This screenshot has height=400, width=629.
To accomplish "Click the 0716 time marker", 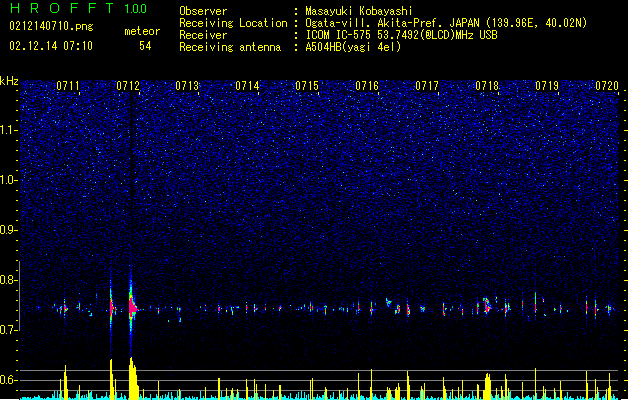I will (367, 86).
